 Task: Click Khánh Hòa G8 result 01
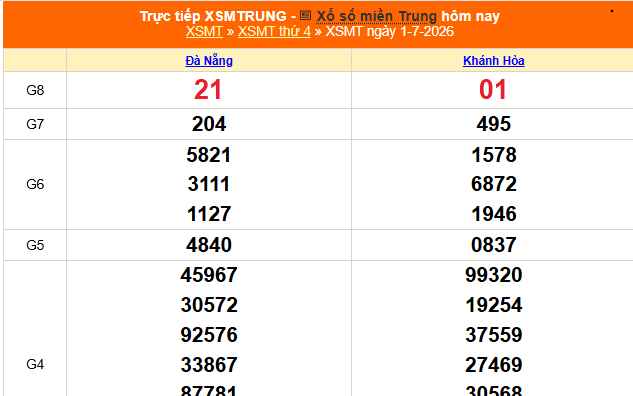tap(493, 90)
